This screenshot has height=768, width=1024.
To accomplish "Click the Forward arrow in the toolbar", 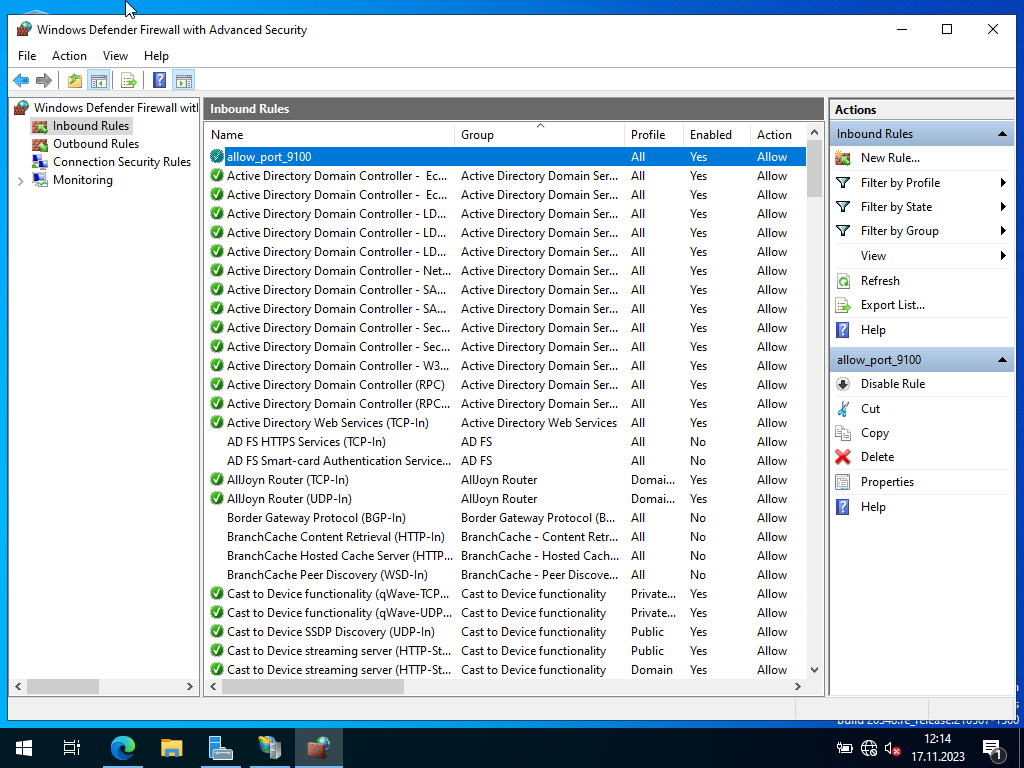I will pos(44,80).
